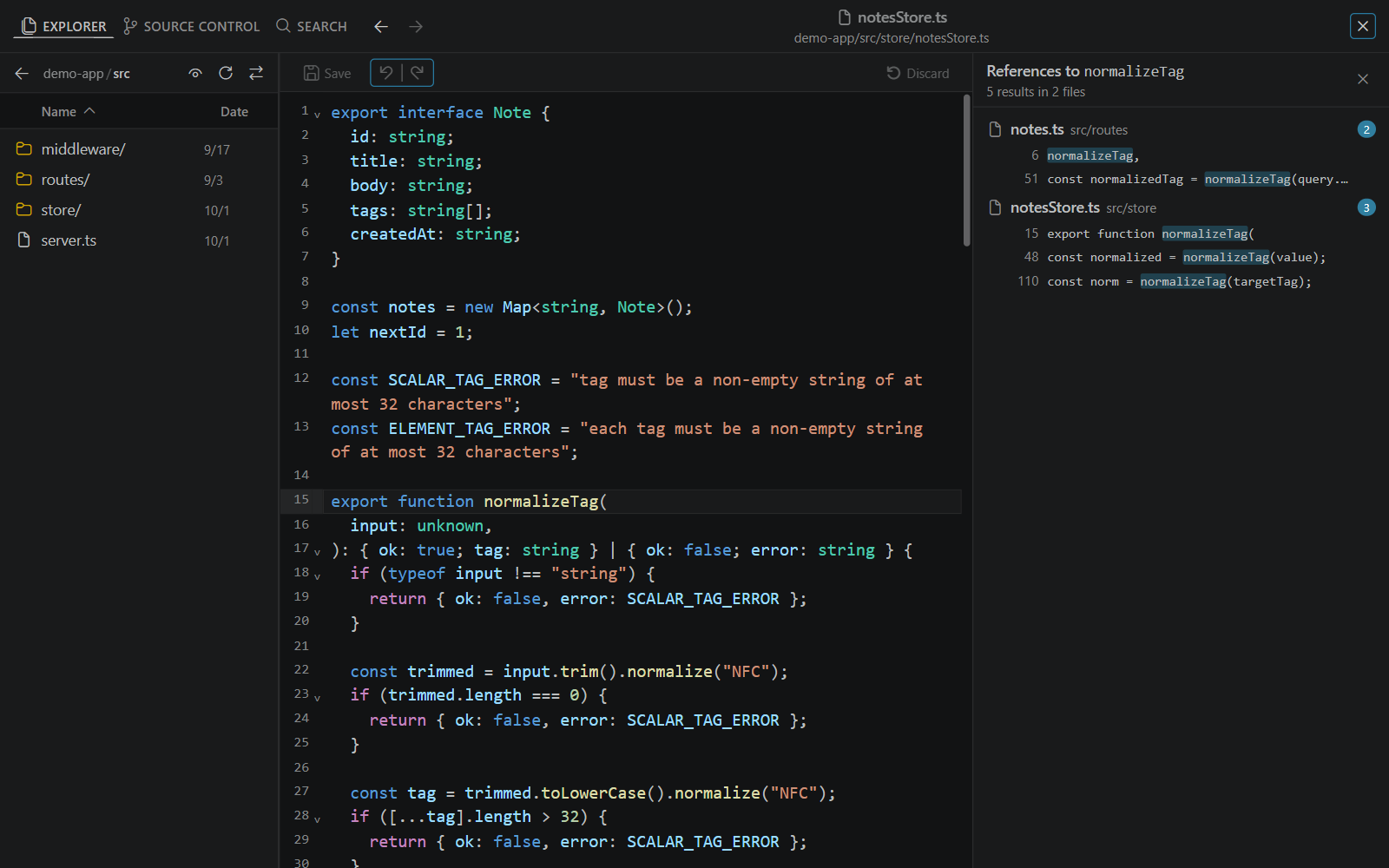Collapse the fold arrow on line 28
Image resolution: width=1389 pixels, height=868 pixels.
tap(317, 819)
